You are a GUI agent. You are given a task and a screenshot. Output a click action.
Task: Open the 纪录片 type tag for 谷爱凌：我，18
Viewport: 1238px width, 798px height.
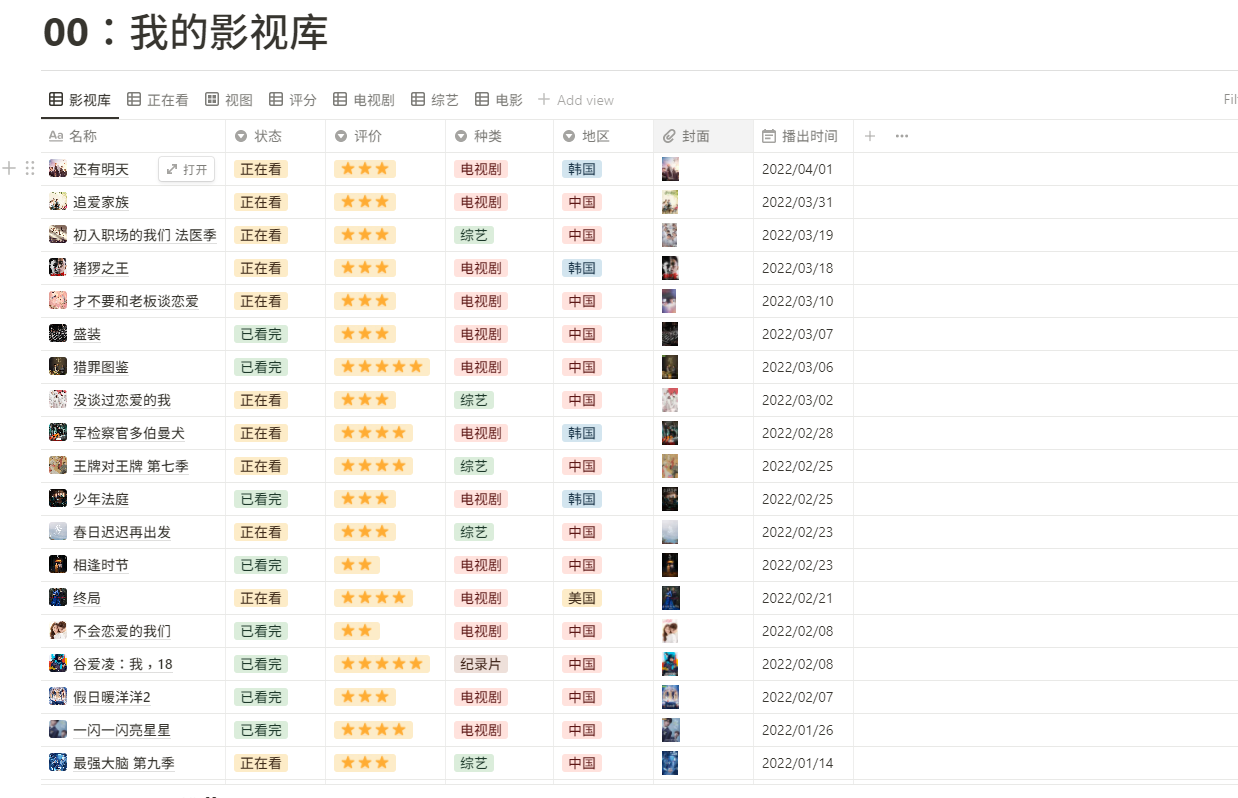click(481, 664)
